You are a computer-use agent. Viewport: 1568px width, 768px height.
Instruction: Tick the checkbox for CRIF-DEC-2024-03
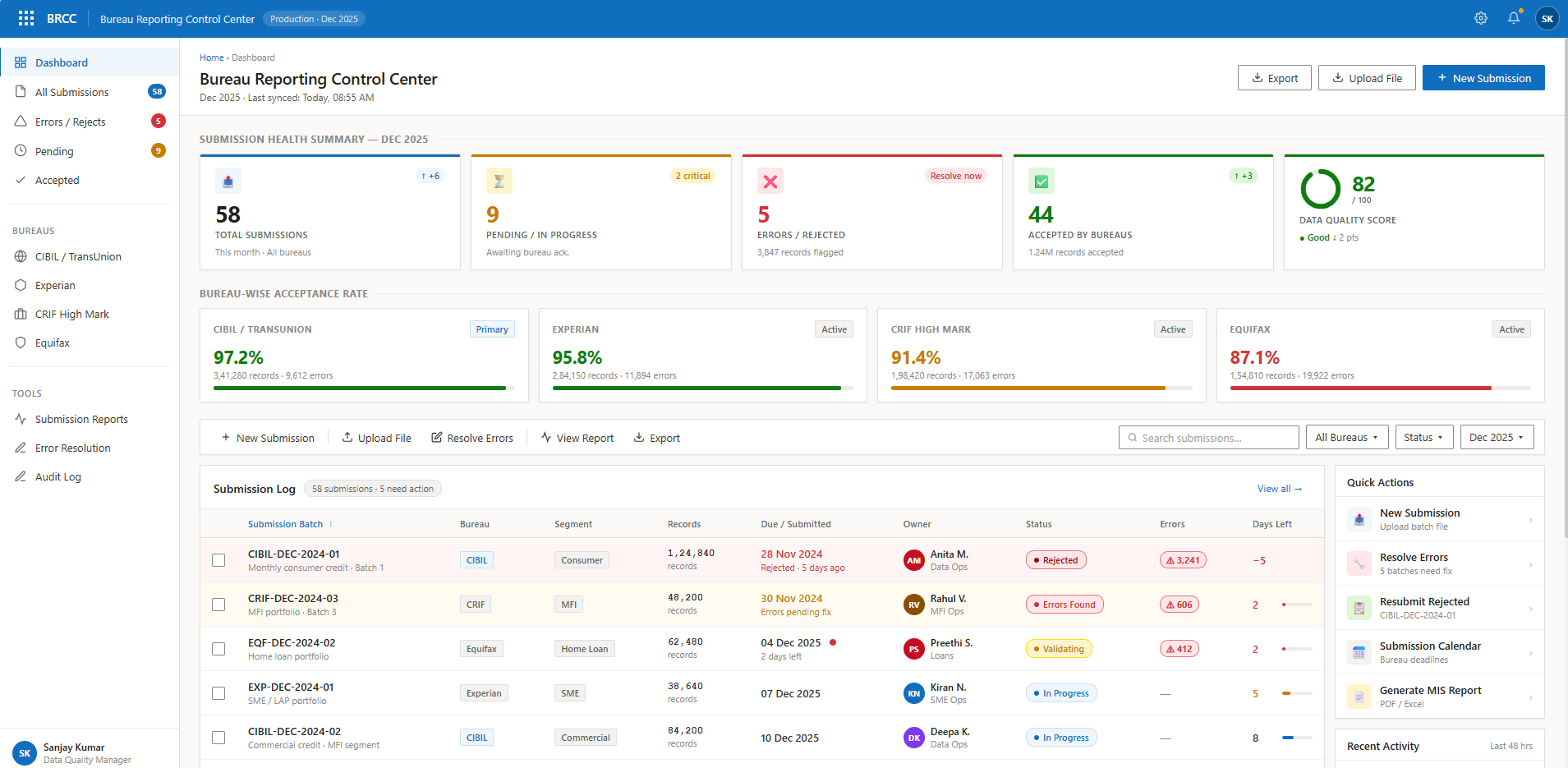click(218, 605)
